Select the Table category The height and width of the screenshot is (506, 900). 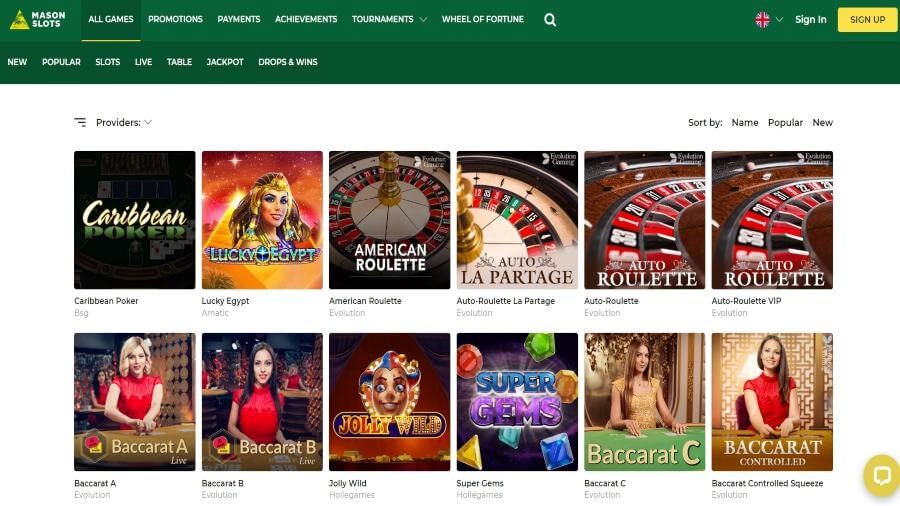pos(180,62)
